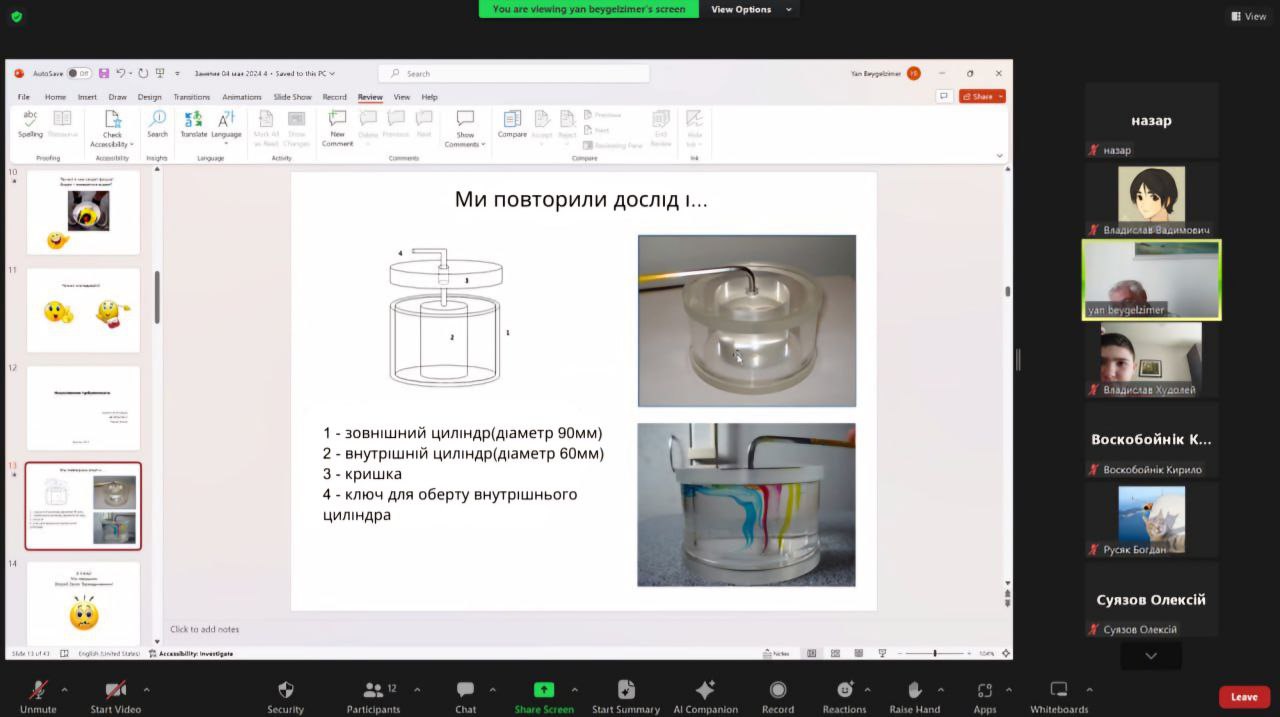Click the Raise Hand icon
Viewport: 1280px width, 717px height.
pos(914,690)
